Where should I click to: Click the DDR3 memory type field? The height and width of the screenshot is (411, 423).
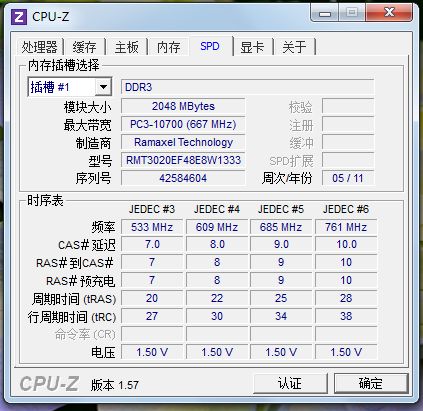point(247,87)
